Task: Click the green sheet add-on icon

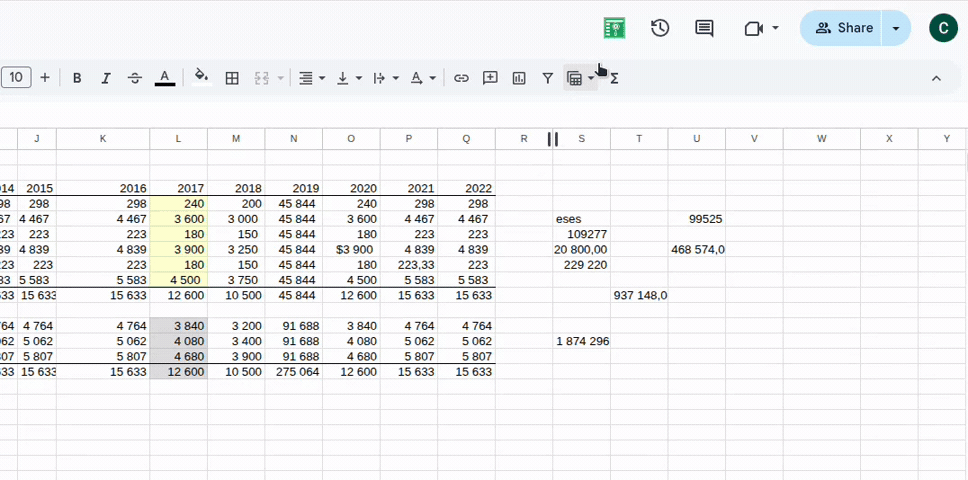Action: [x=614, y=28]
